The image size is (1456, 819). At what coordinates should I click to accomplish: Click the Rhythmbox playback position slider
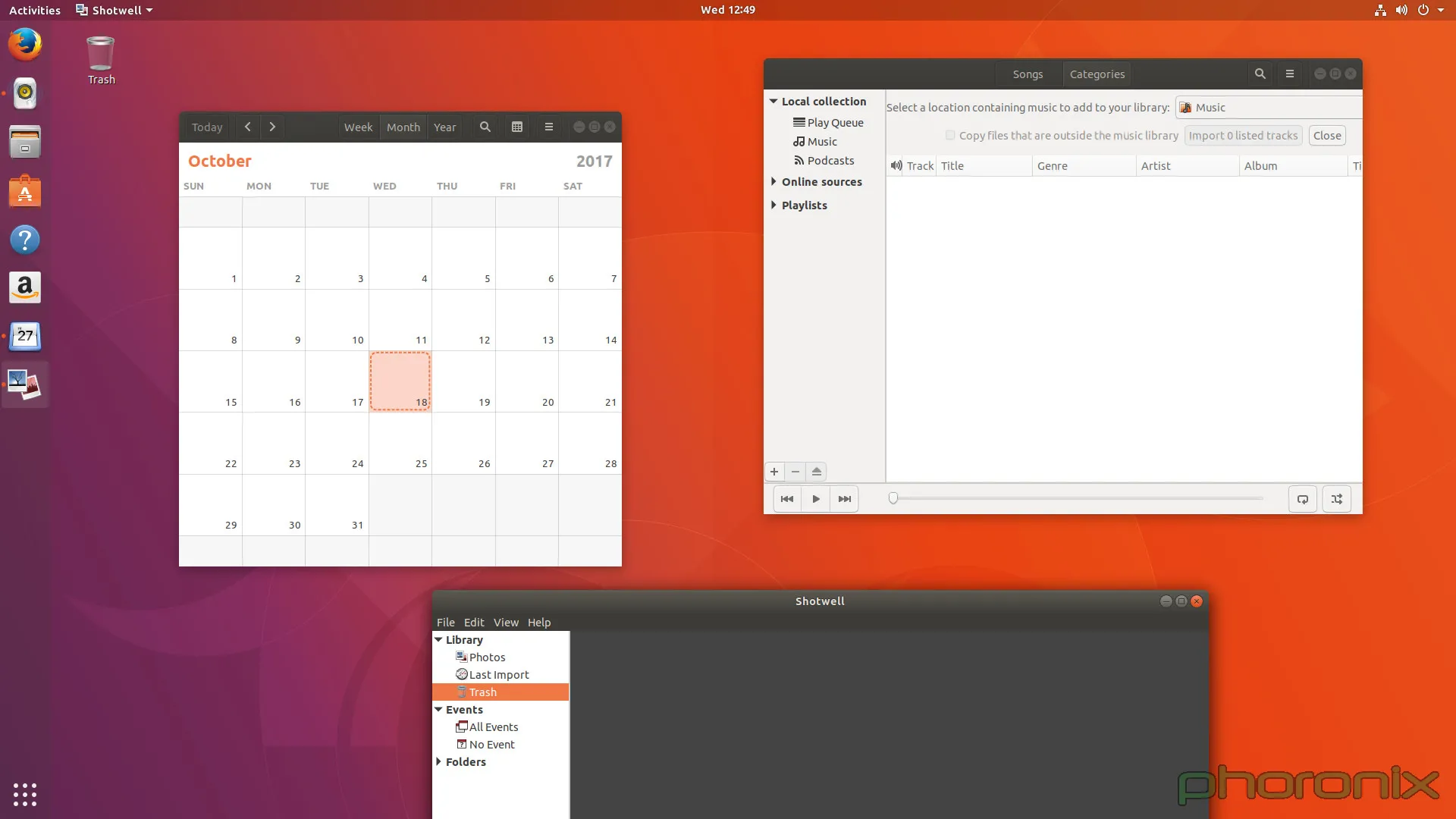[1077, 498]
